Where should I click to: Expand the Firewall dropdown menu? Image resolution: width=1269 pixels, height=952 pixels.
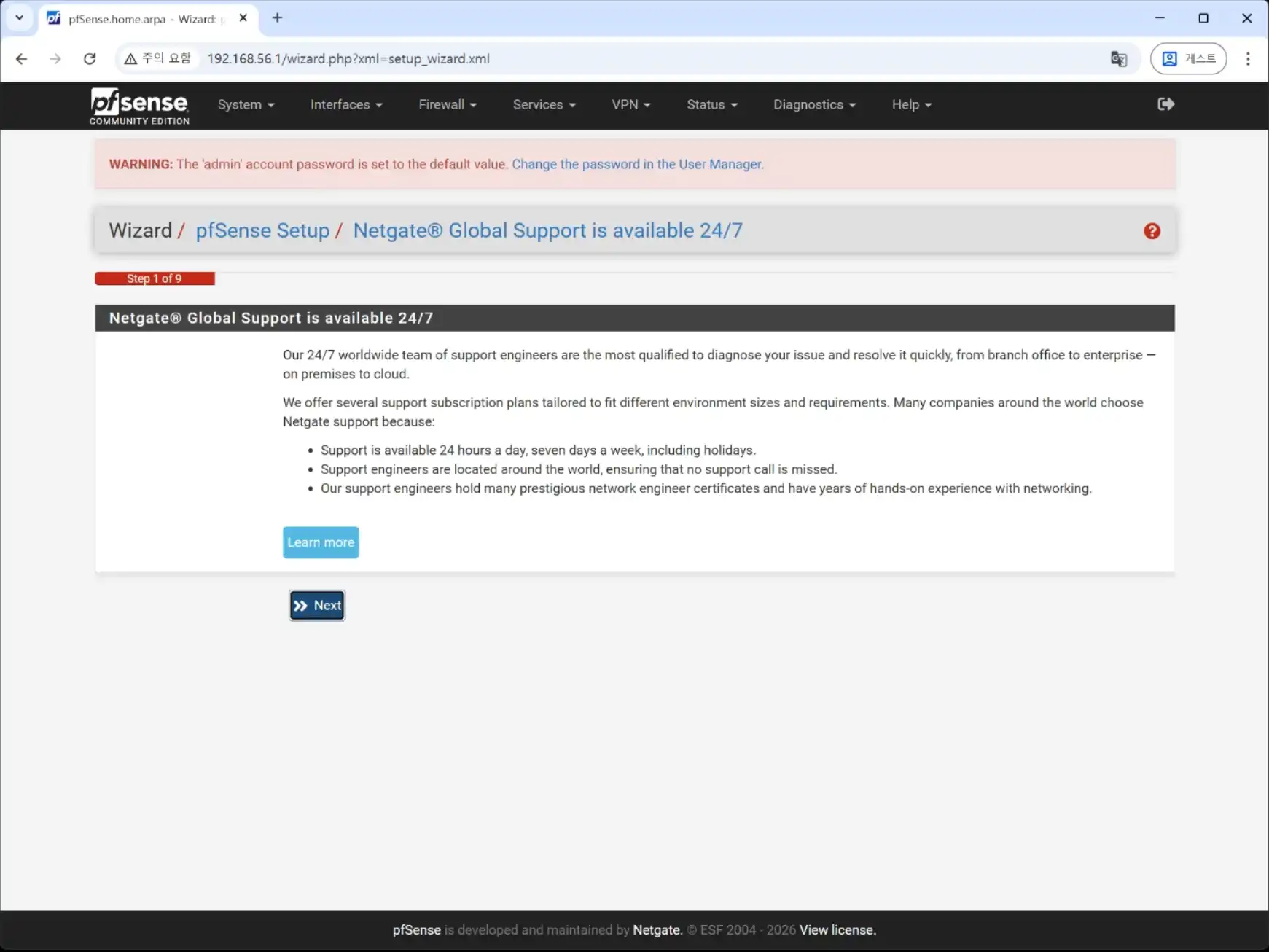click(447, 105)
